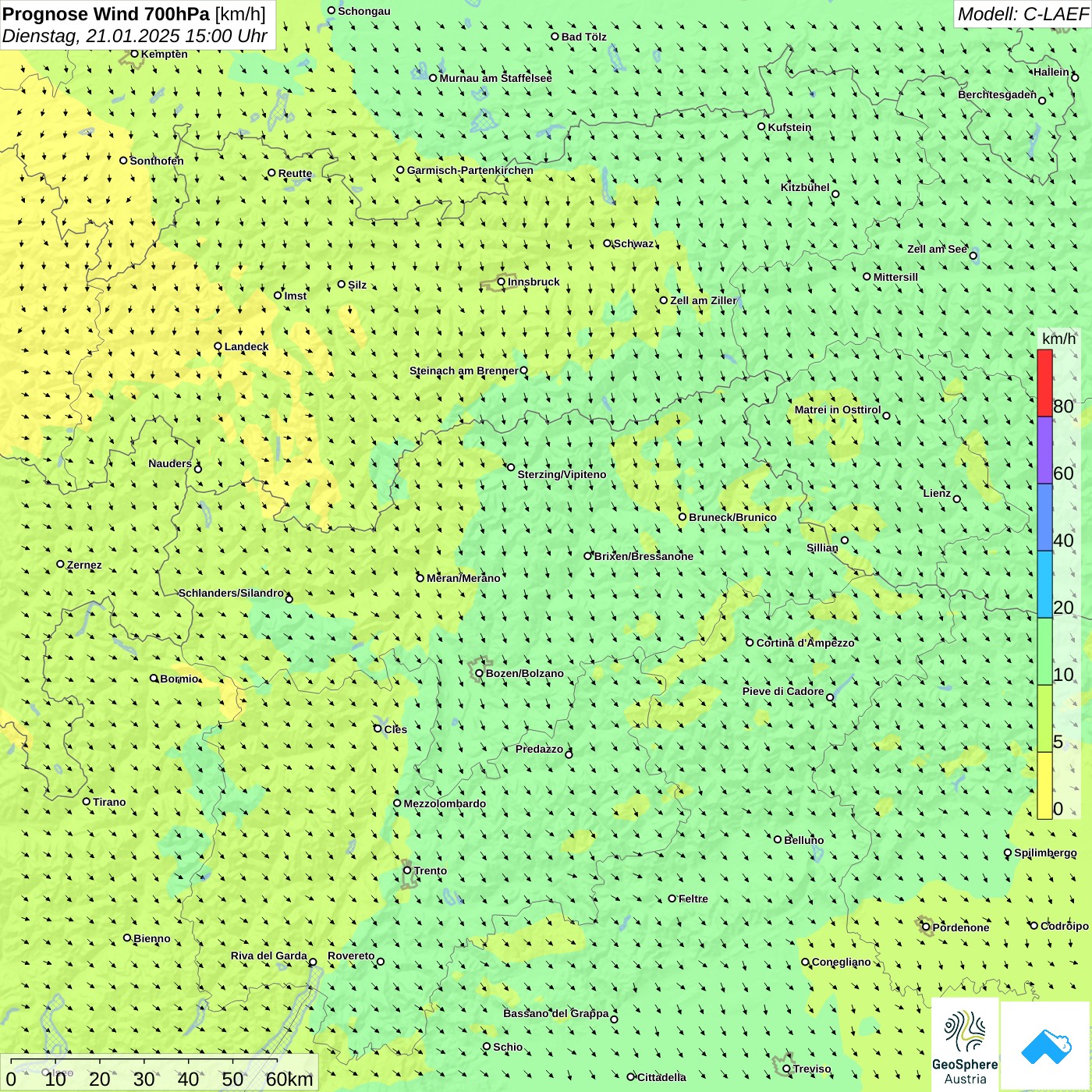Click the Conegliano city label

841,962
